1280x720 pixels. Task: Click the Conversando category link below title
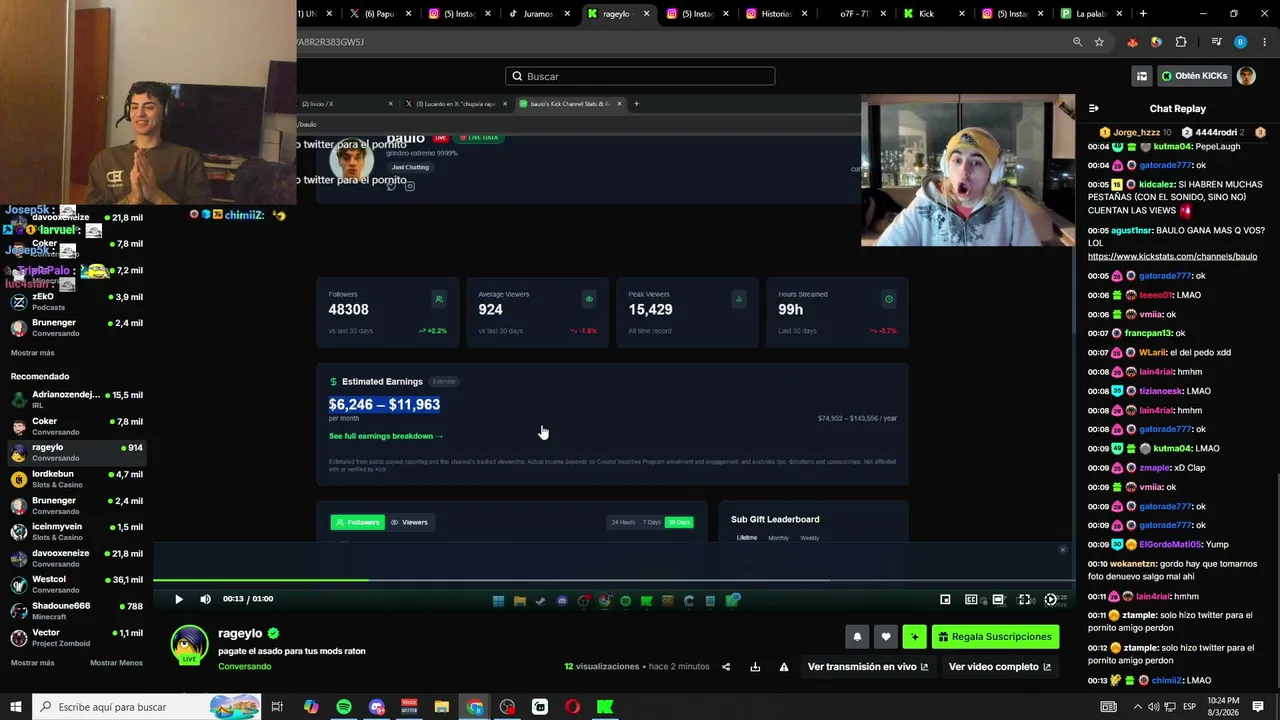(x=244, y=667)
